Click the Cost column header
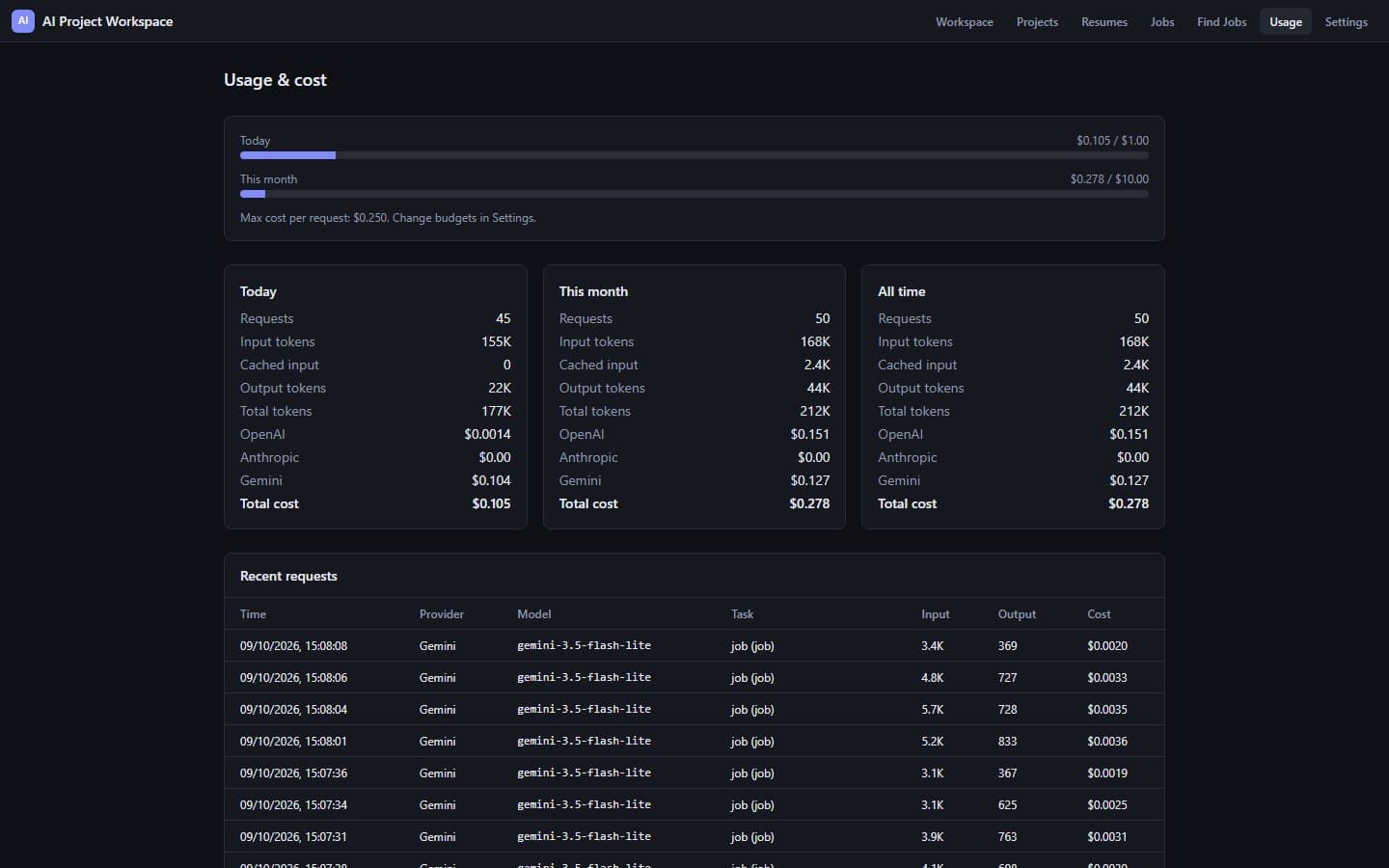Image resolution: width=1389 pixels, height=868 pixels. pyautogui.click(x=1099, y=614)
